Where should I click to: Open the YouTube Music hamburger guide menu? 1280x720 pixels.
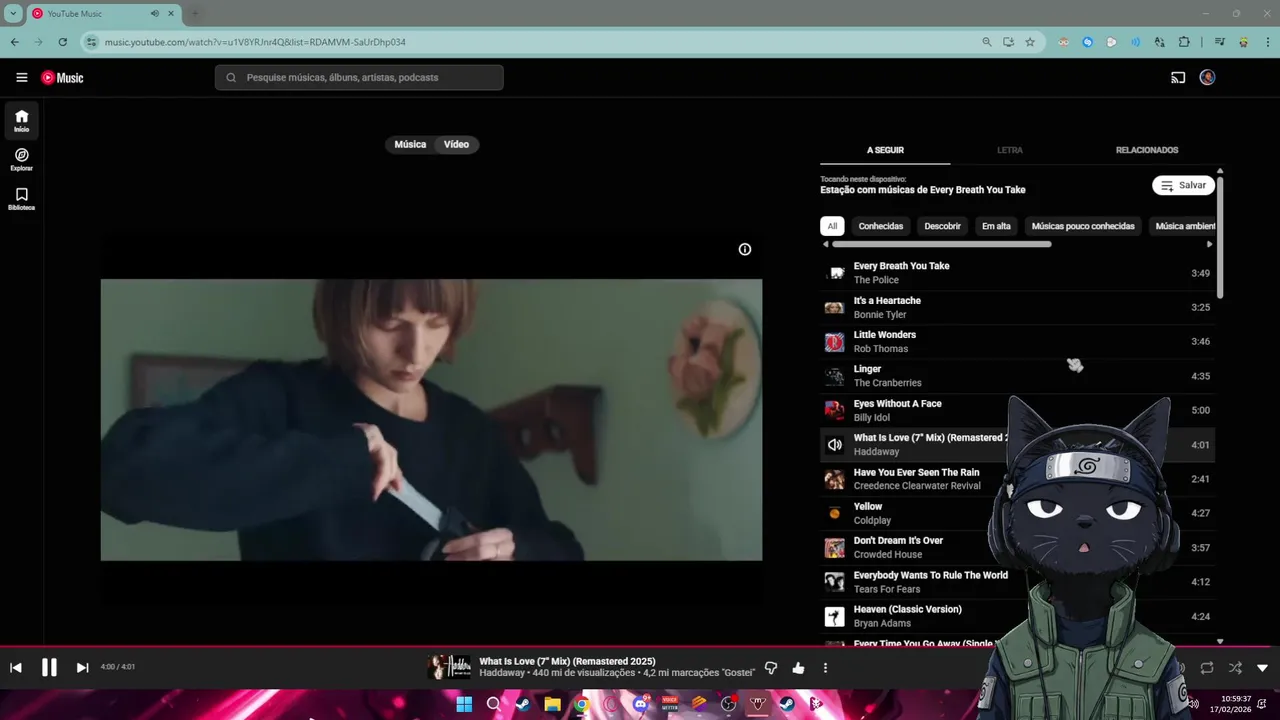pos(21,77)
